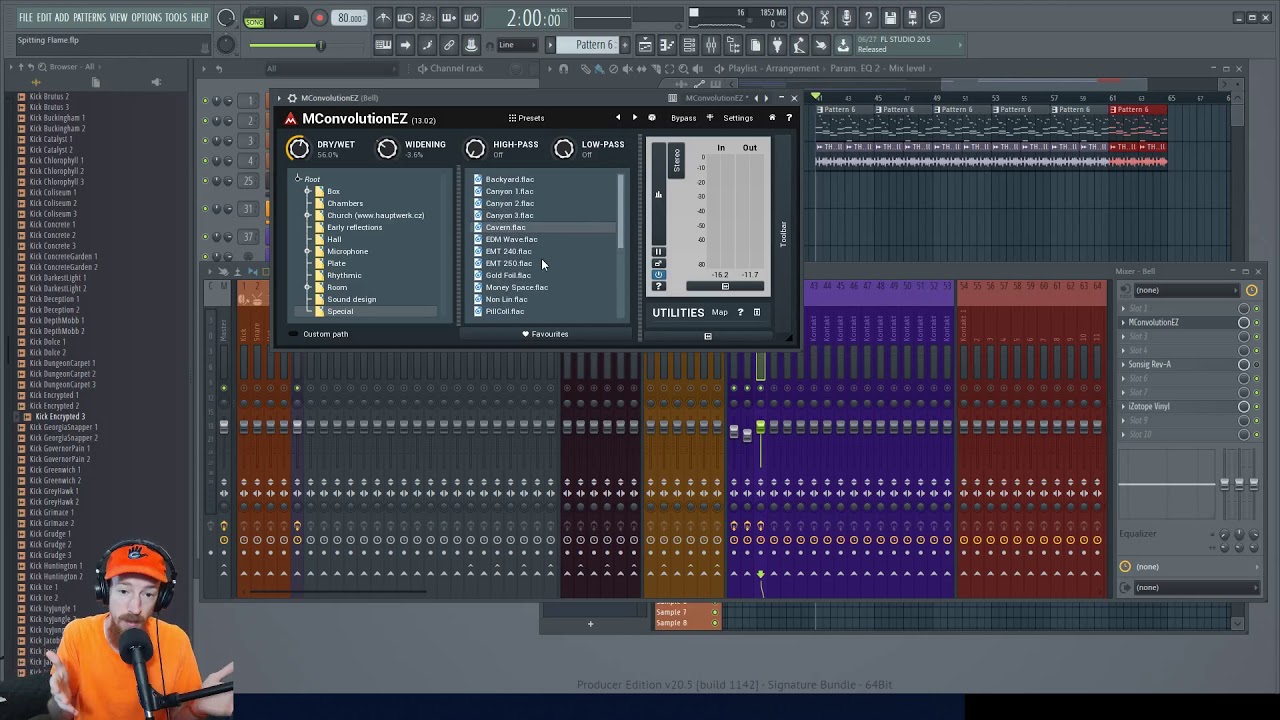
Task: Start playback with the play button
Action: 275,18
